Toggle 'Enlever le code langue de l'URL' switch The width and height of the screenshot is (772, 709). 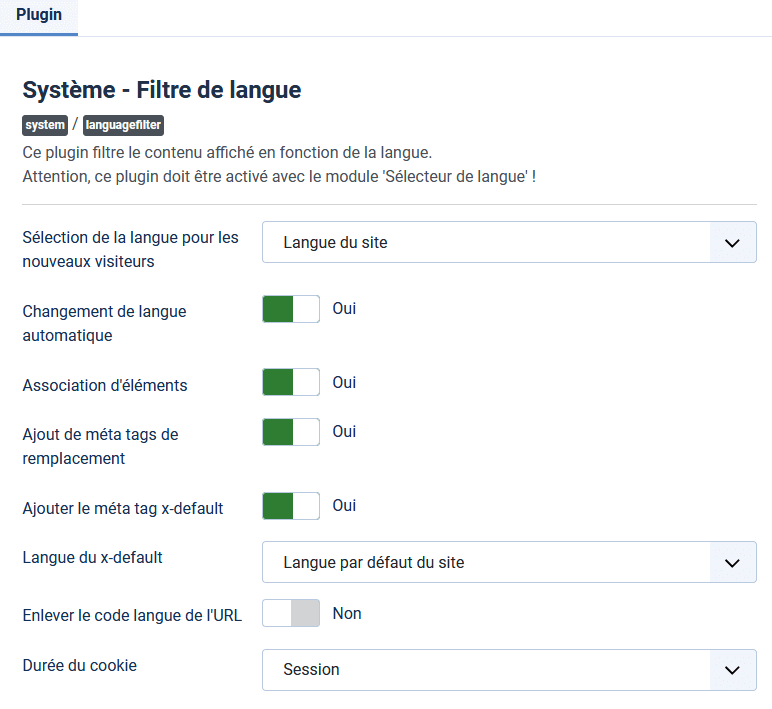point(291,613)
